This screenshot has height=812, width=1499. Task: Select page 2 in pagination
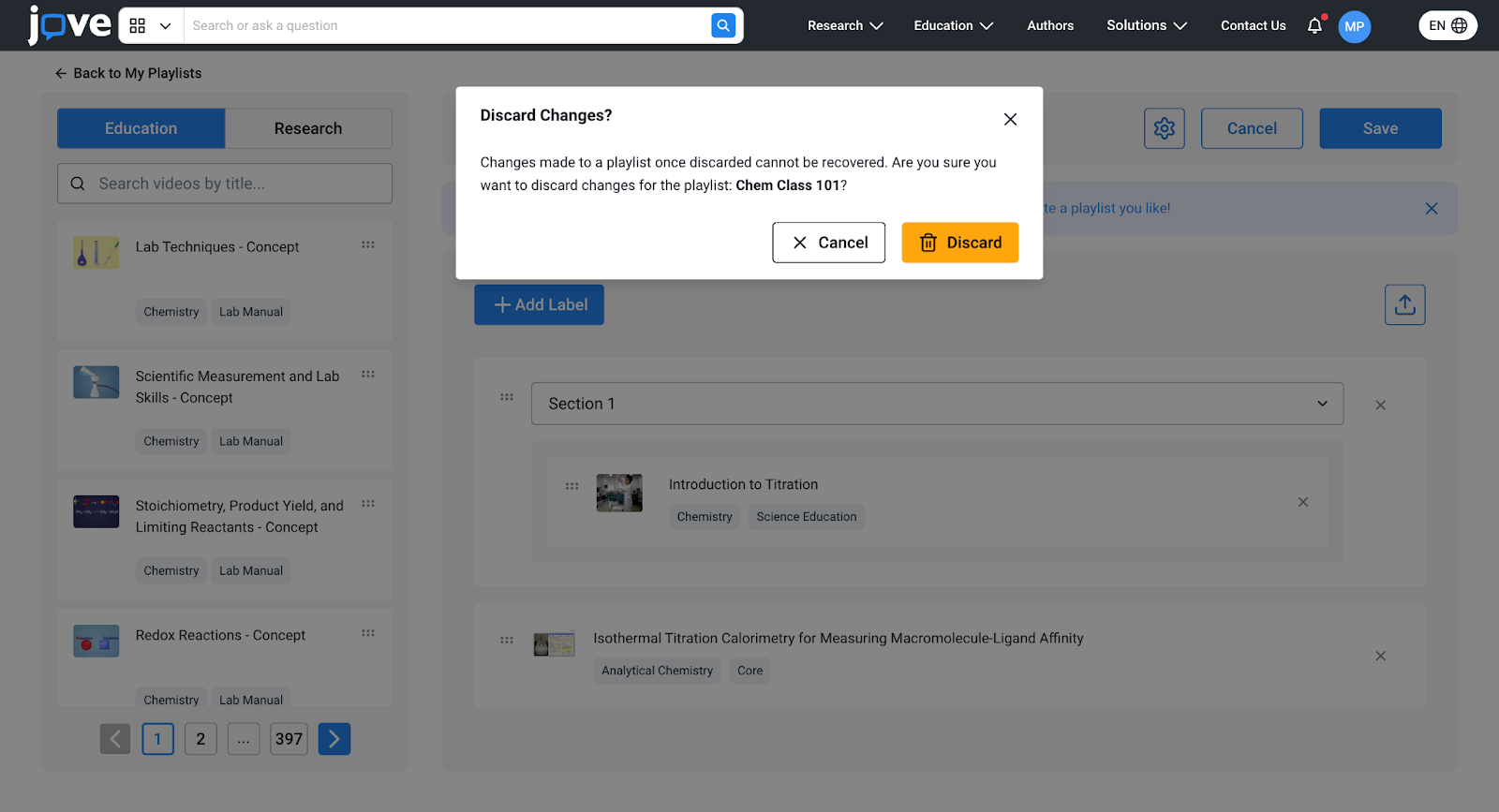(x=200, y=739)
